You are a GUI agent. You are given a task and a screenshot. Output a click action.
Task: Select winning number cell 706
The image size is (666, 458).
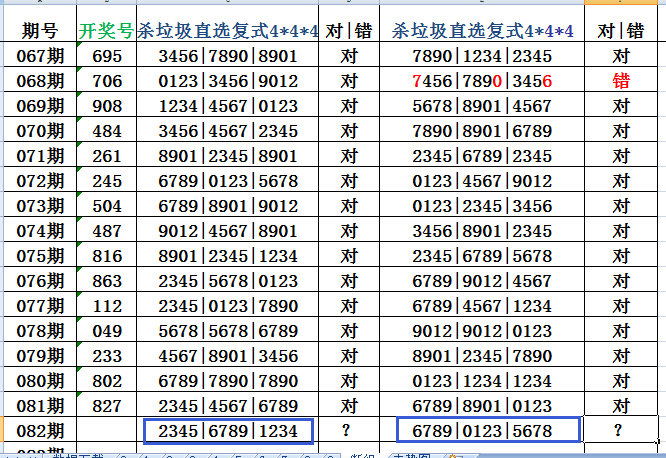click(107, 81)
